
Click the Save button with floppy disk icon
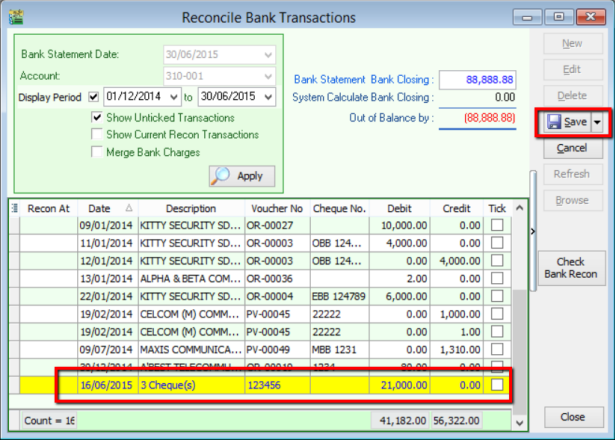(566, 121)
